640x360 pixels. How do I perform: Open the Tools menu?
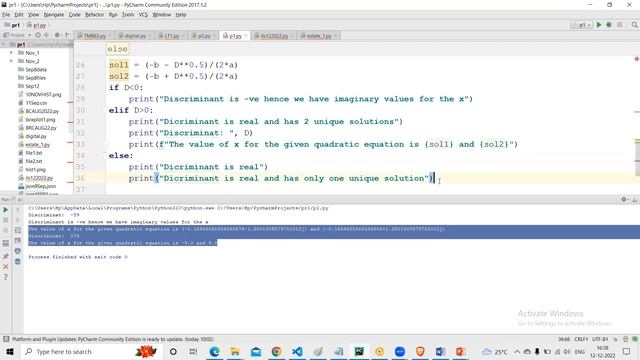pos(128,15)
